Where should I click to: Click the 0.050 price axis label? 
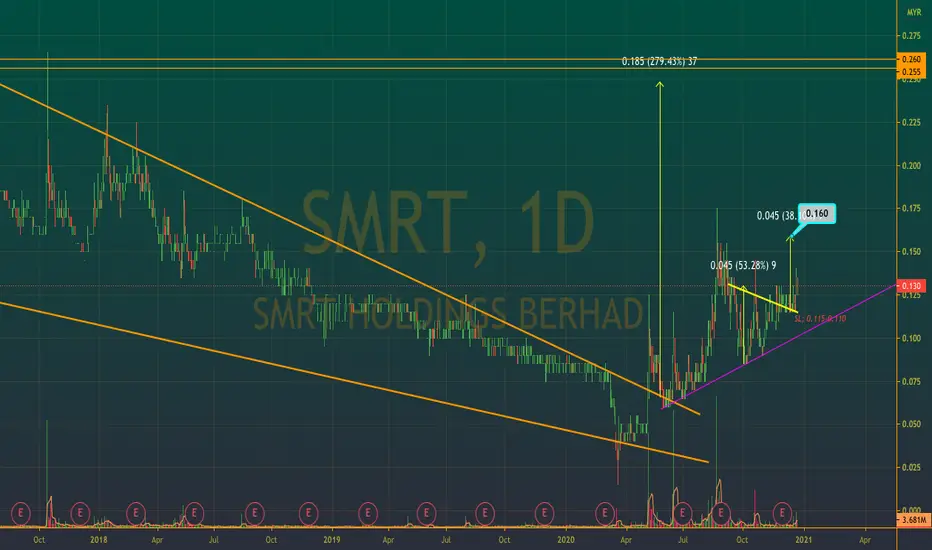[x=911, y=424]
